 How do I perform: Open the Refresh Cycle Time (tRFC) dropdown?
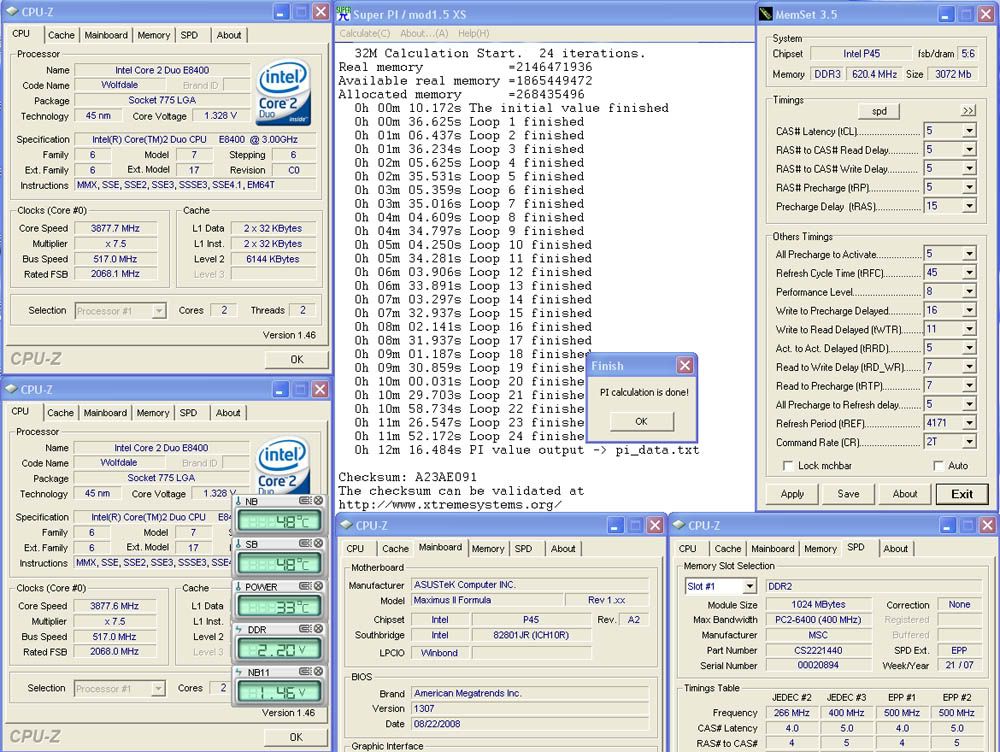pos(969,272)
